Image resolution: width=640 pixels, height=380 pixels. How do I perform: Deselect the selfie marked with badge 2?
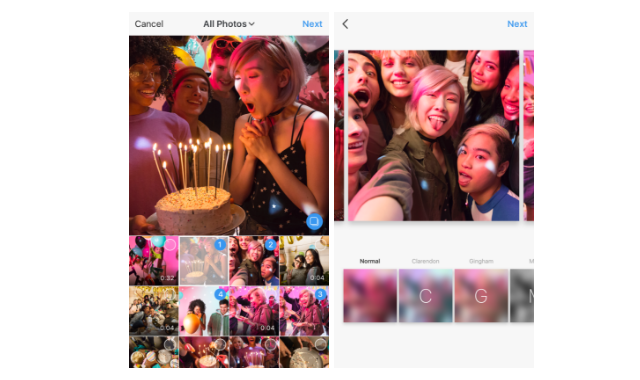click(270, 244)
